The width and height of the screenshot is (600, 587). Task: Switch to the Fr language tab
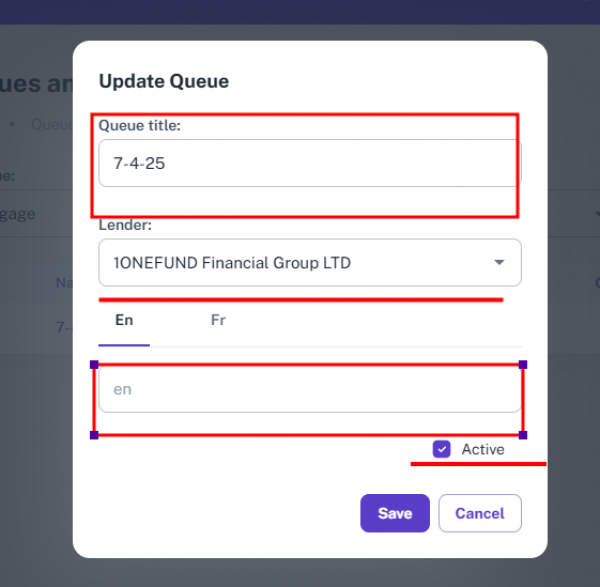tap(218, 320)
